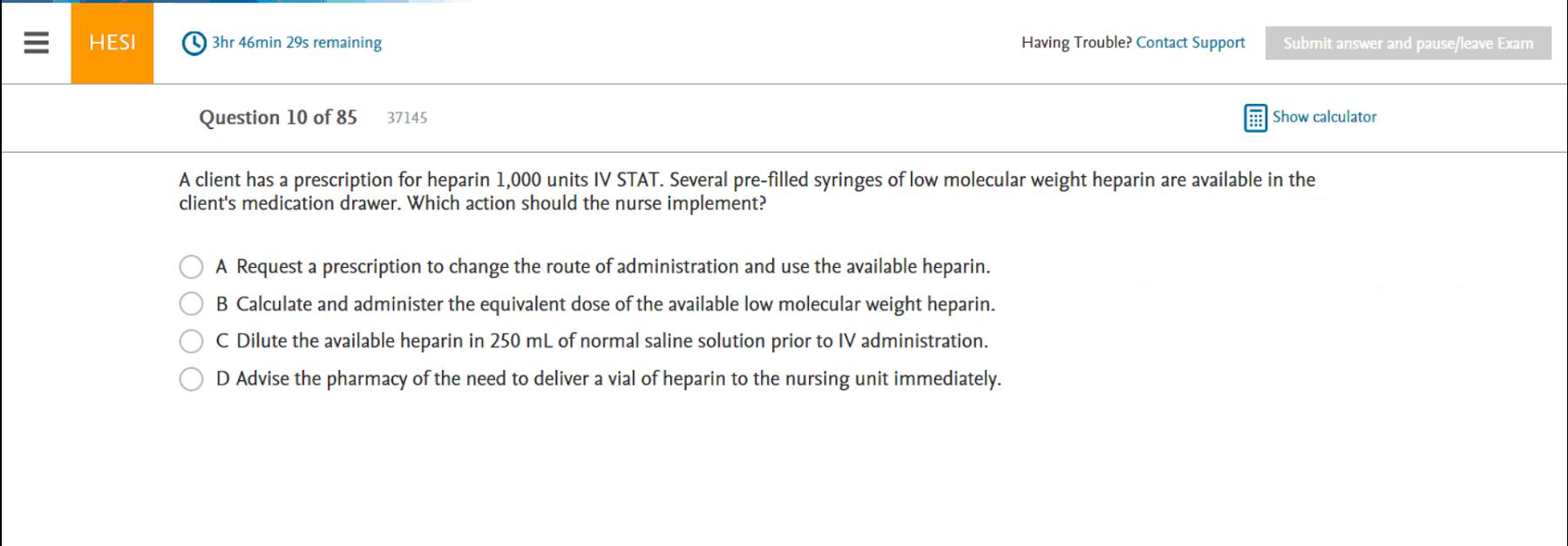
Task: Click the Contact Support link
Action: [x=1190, y=43]
